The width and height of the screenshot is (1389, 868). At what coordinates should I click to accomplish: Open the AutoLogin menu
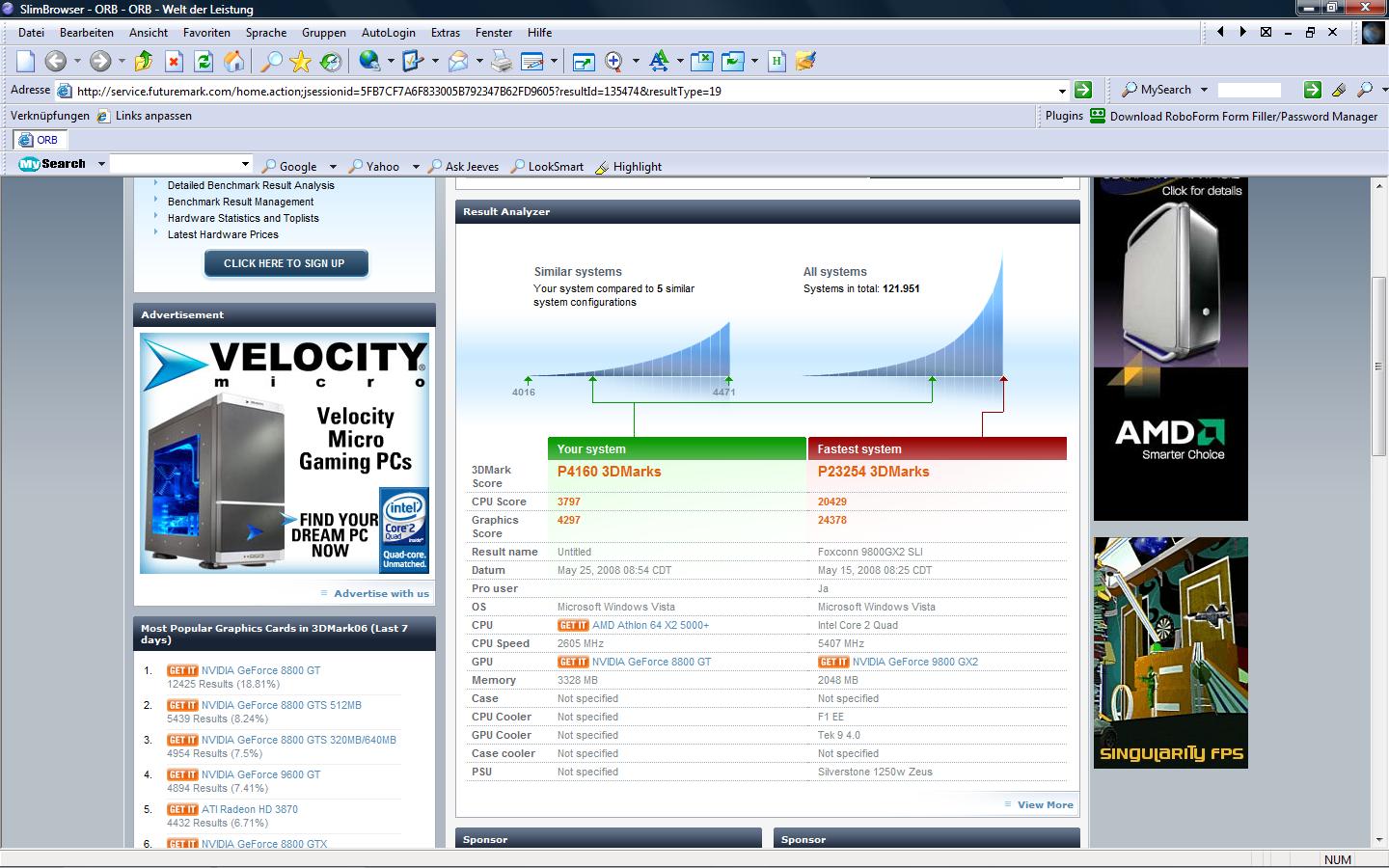(x=389, y=32)
